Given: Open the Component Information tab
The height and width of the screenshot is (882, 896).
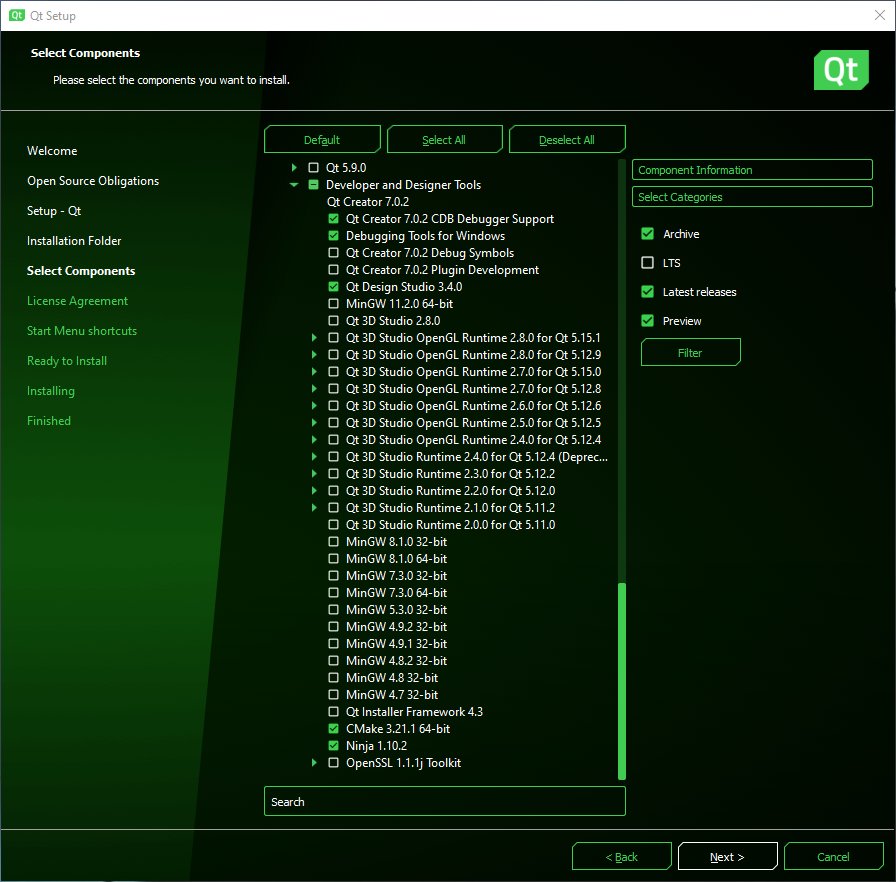Looking at the screenshot, I should 752,170.
